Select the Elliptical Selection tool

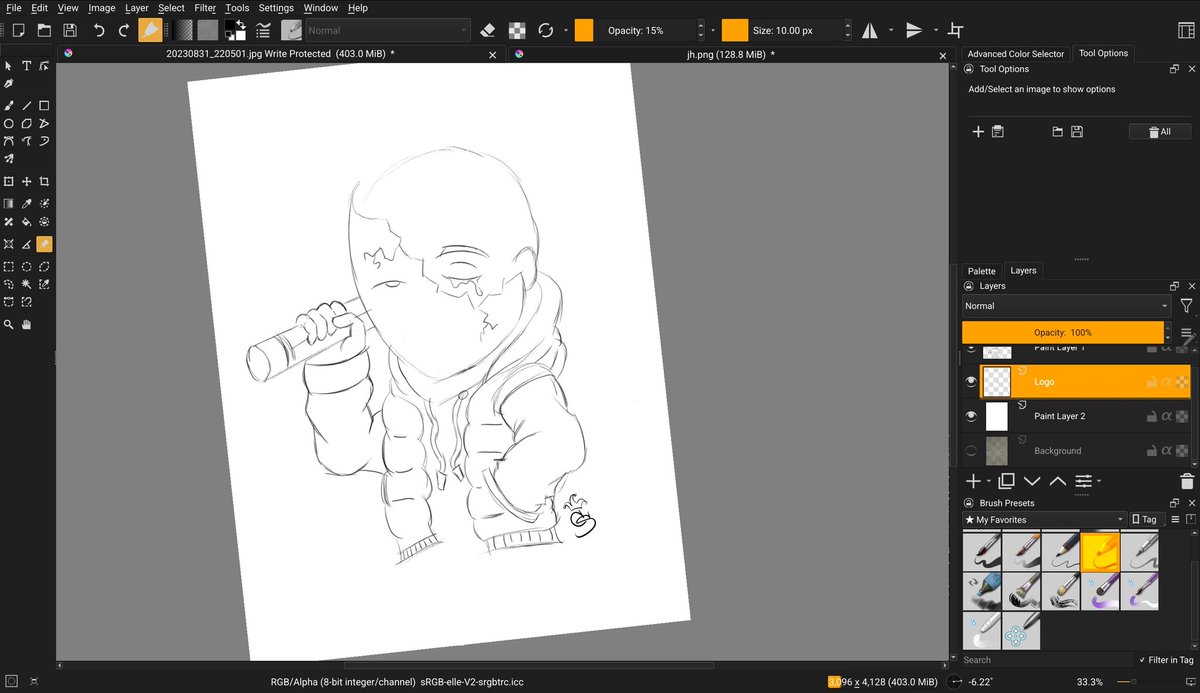point(27,267)
